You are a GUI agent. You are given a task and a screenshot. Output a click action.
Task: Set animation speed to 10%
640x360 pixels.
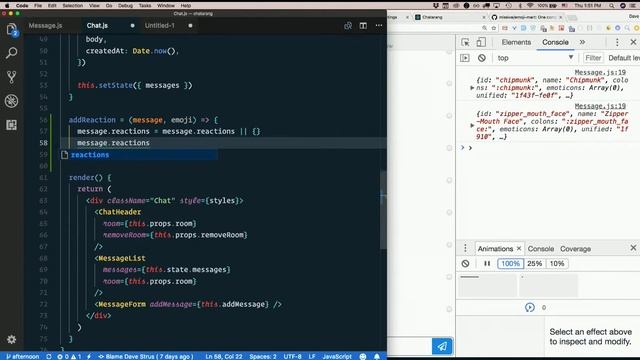coord(557,264)
